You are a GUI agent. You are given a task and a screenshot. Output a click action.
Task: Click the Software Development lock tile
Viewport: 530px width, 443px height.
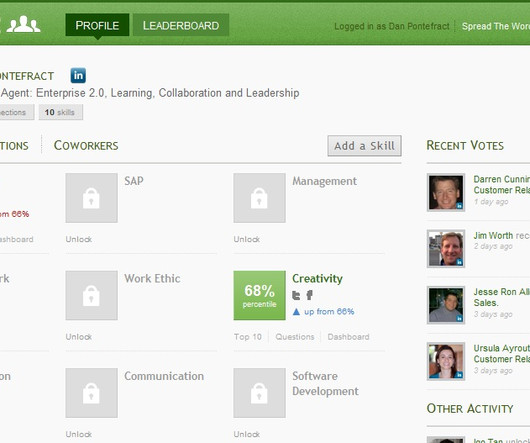259,393
